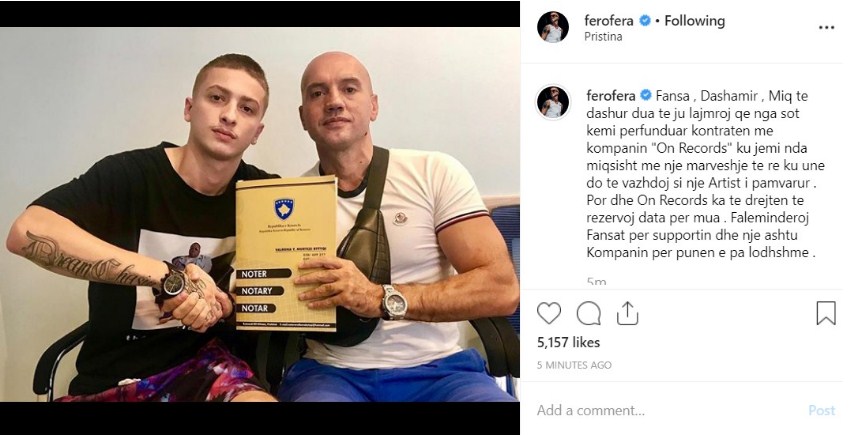This screenshot has height=437, width=850.
Task: Click the 5m caption timestamp
Action: coord(596,281)
